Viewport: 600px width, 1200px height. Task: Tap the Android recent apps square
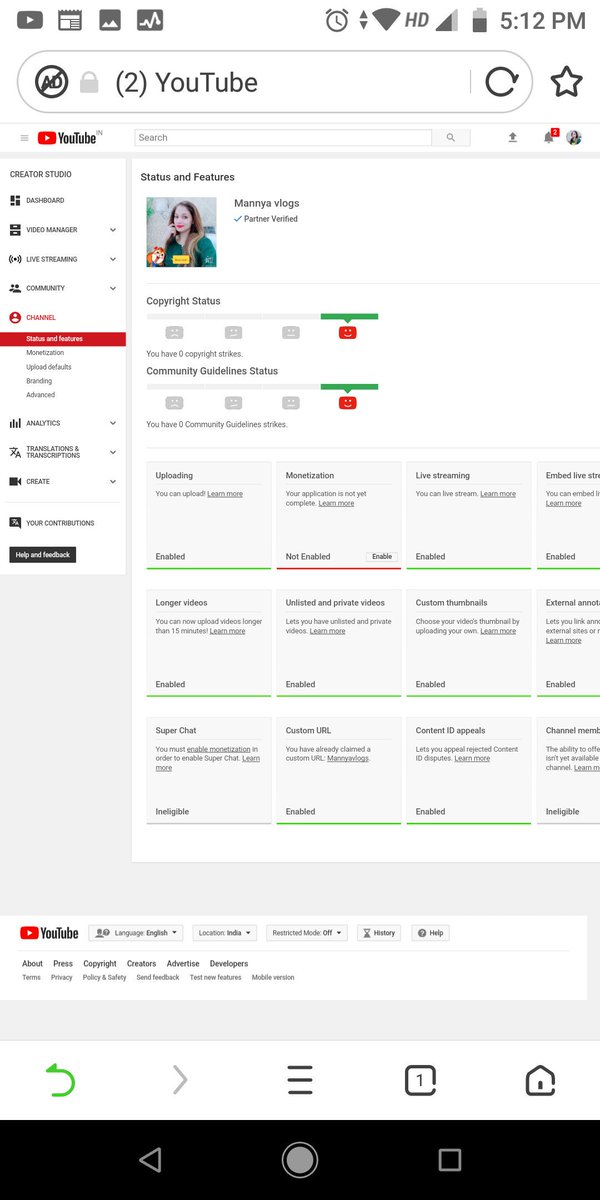tap(450, 1160)
